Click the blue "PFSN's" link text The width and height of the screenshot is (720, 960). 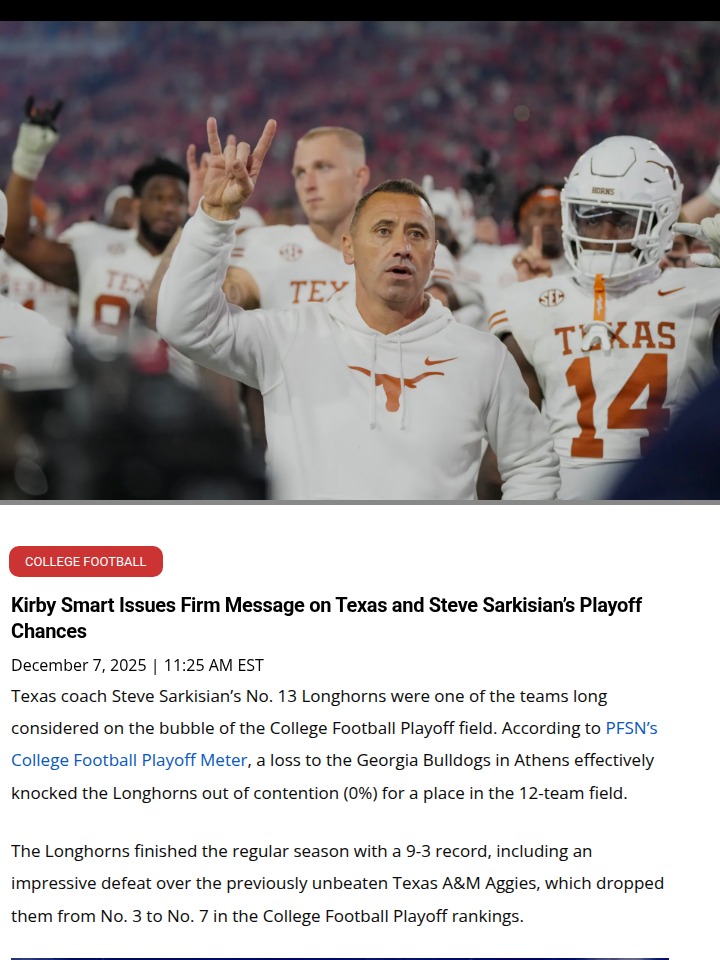tap(631, 728)
